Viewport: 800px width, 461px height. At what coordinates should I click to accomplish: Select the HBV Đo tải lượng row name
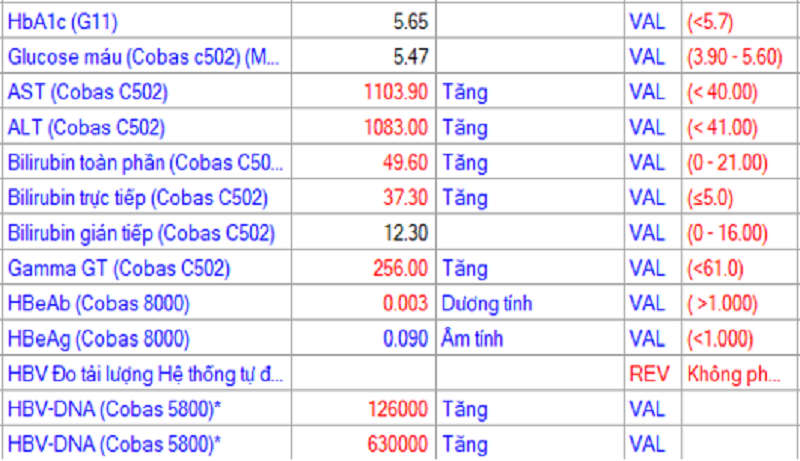[x=145, y=375]
